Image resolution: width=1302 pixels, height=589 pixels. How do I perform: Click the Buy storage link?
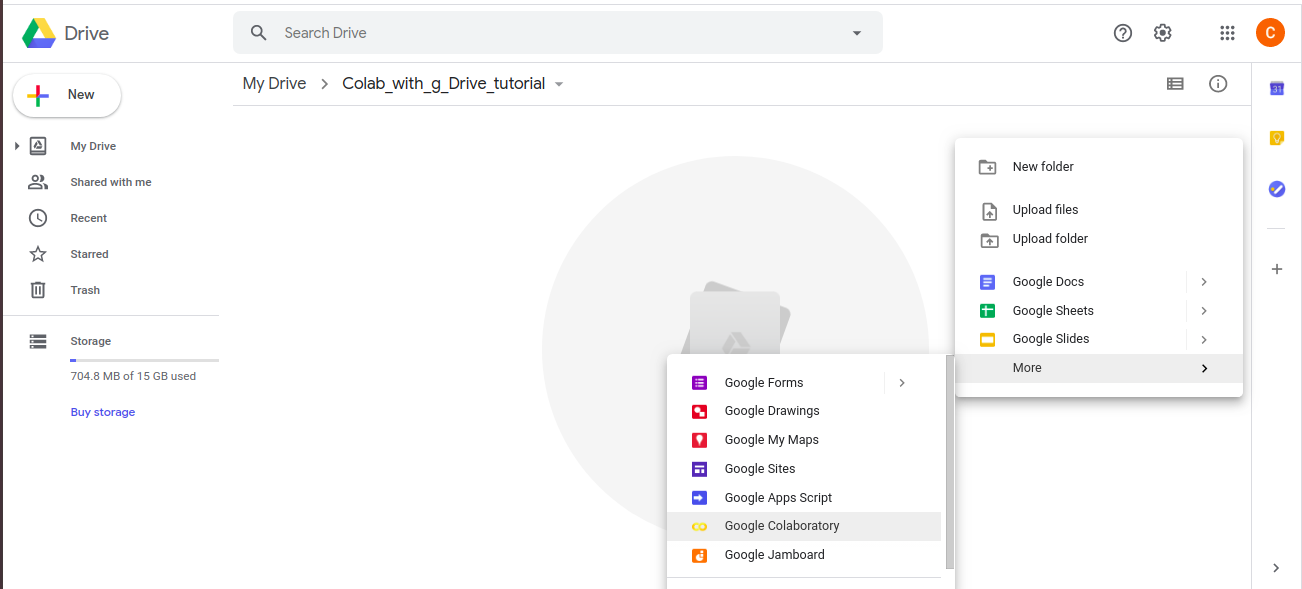tap(103, 412)
